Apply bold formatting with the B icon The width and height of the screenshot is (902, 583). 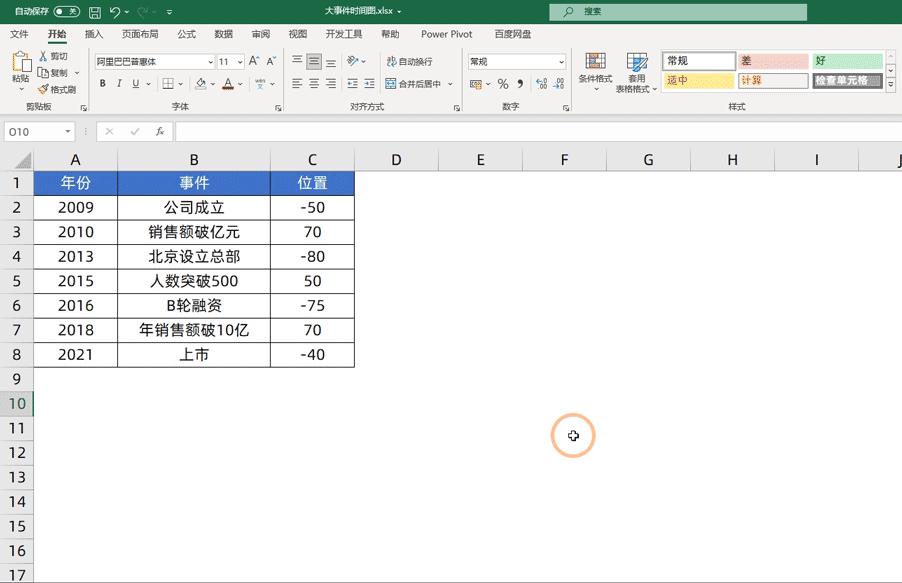(102, 83)
